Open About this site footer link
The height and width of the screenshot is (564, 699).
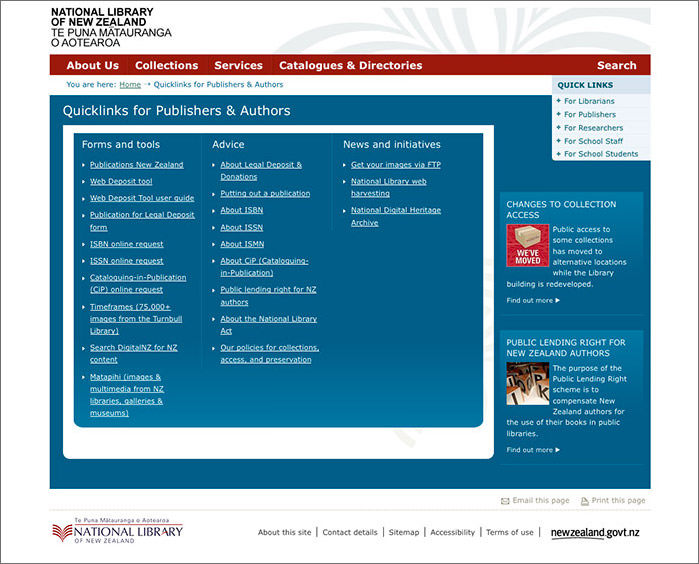pyautogui.click(x=284, y=532)
